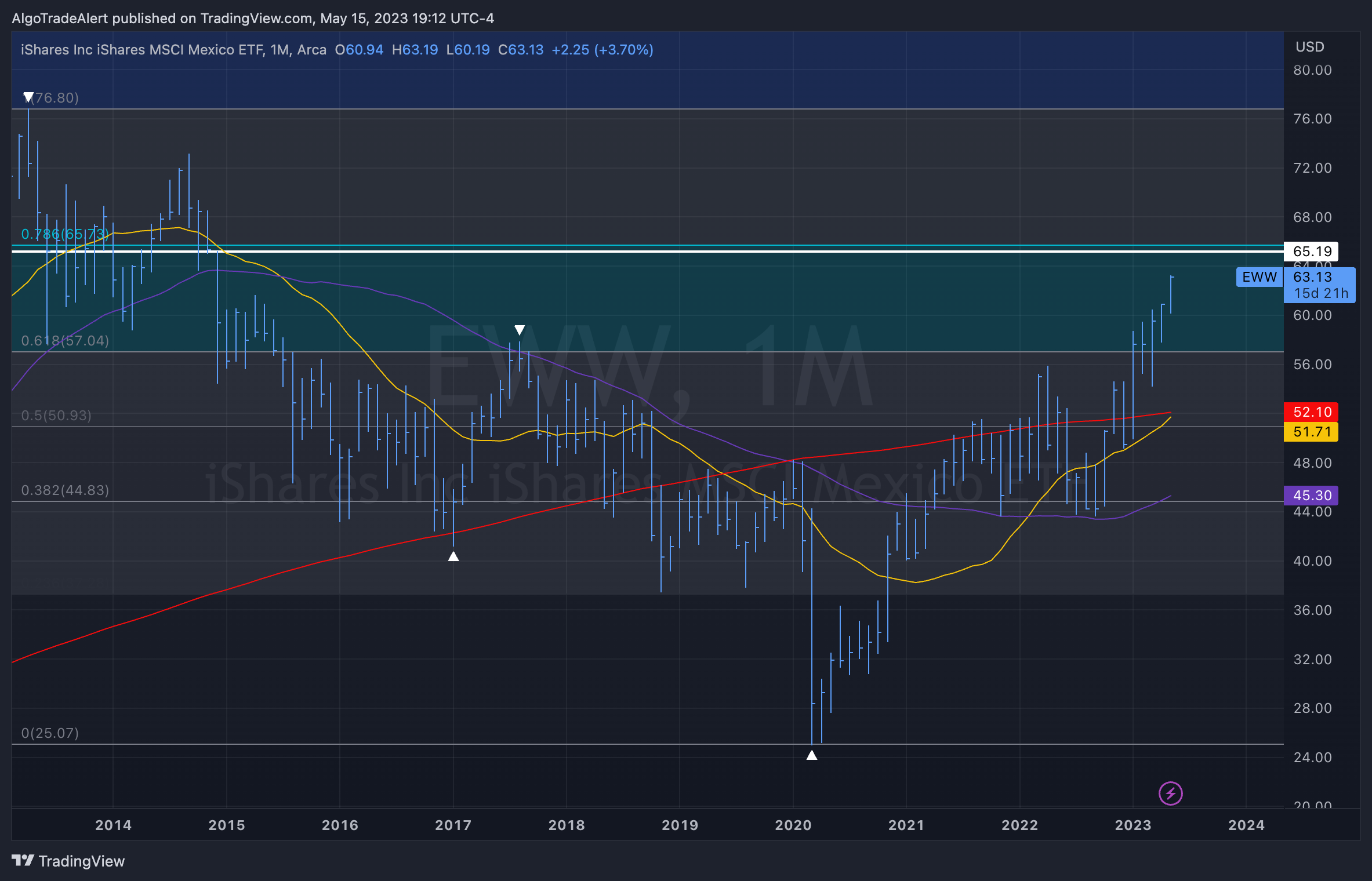Click the white 65.19 price tag
Image resolution: width=1372 pixels, height=881 pixels.
tap(1311, 252)
